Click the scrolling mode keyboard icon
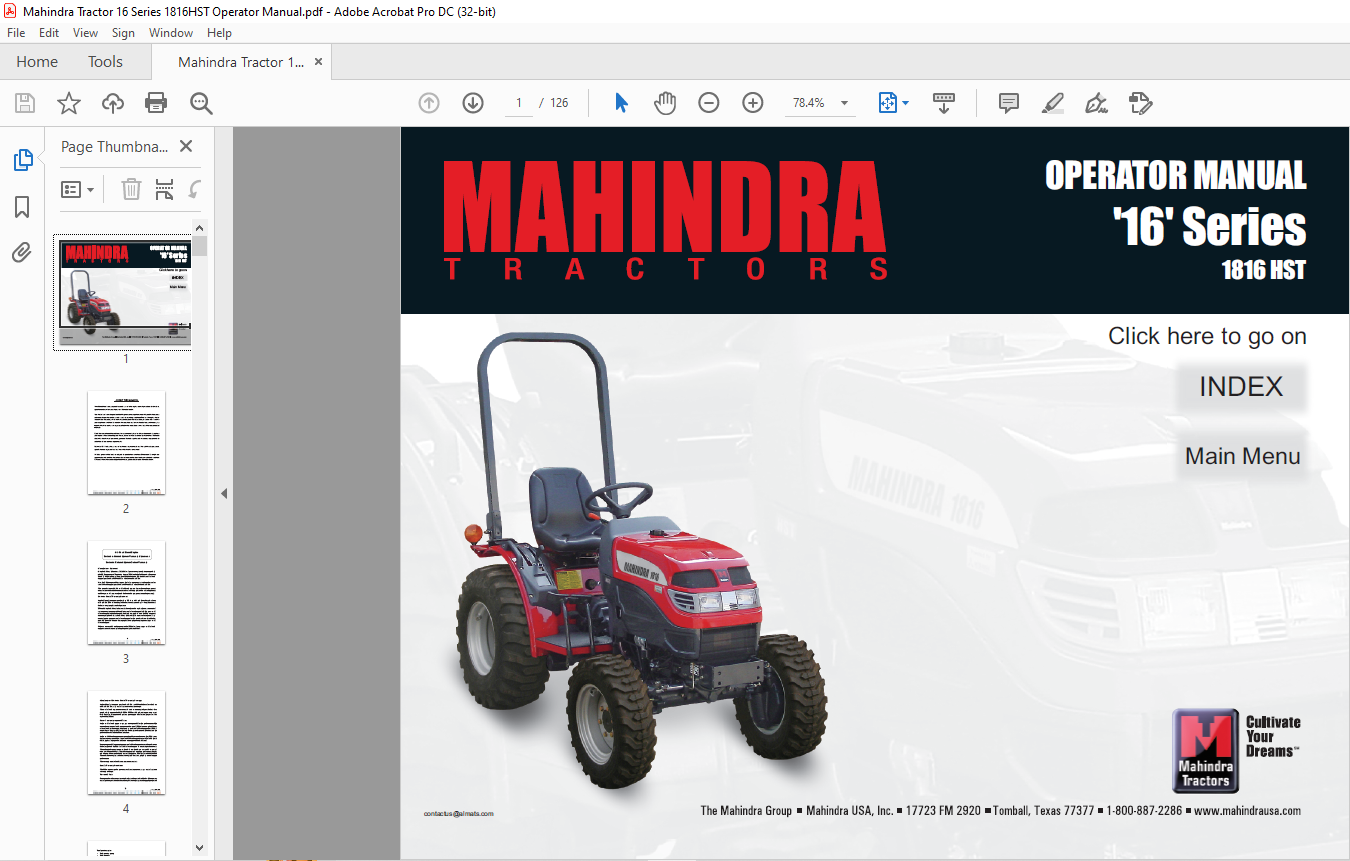The width and height of the screenshot is (1350, 861). [944, 103]
